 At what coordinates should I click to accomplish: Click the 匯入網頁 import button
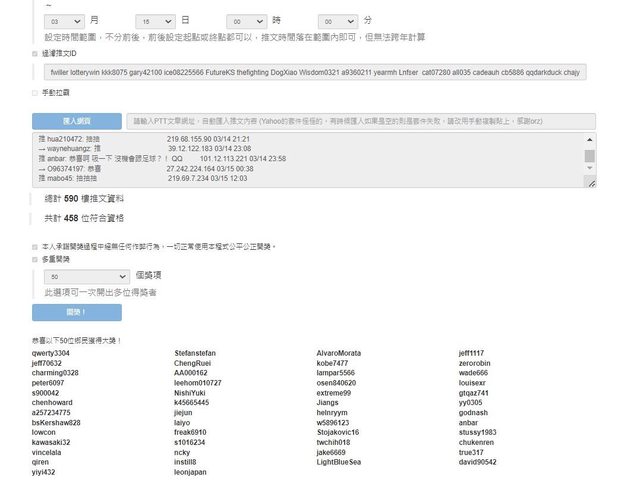[x=77, y=121]
